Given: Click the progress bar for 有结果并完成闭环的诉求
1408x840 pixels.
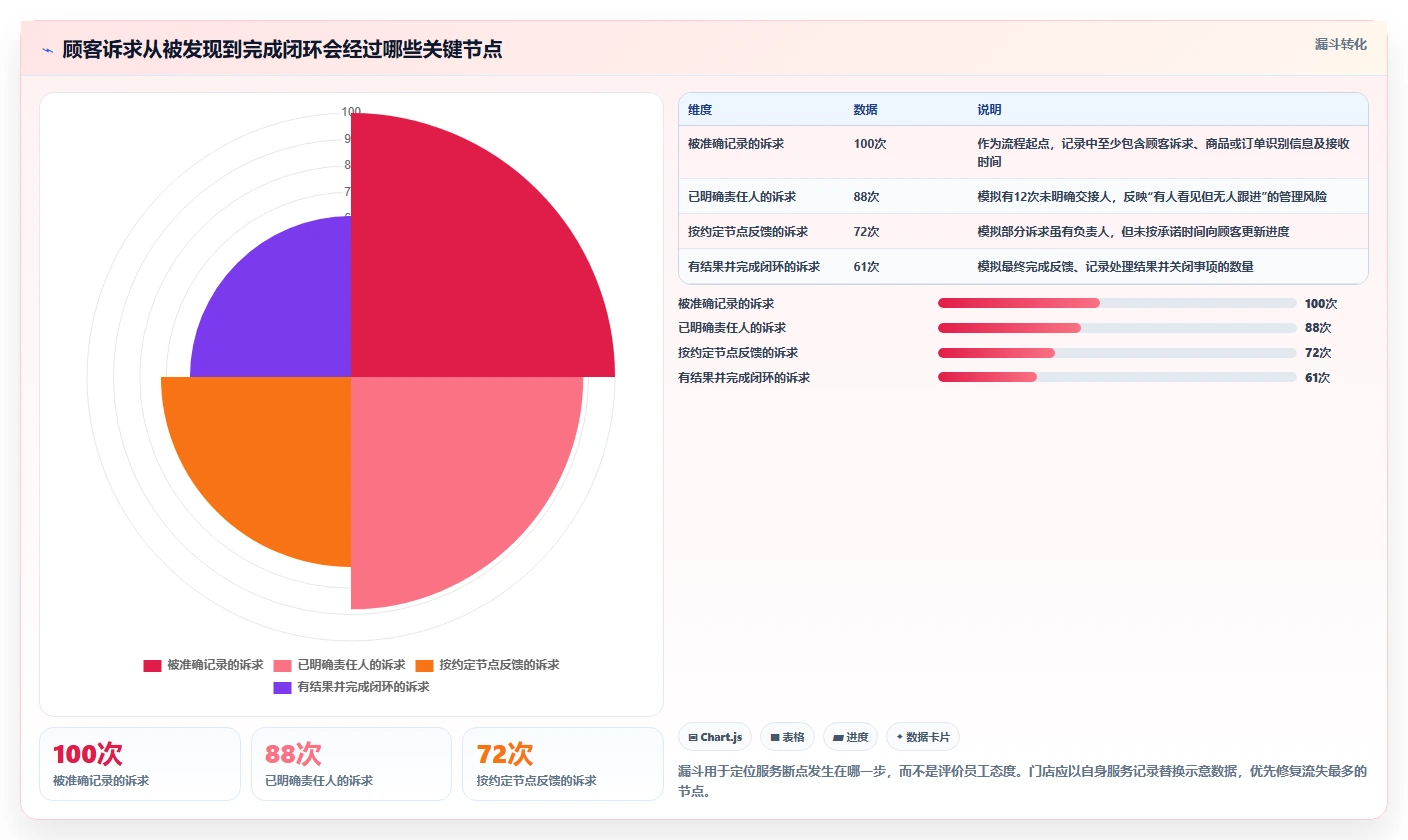Looking at the screenshot, I should pos(1117,378).
